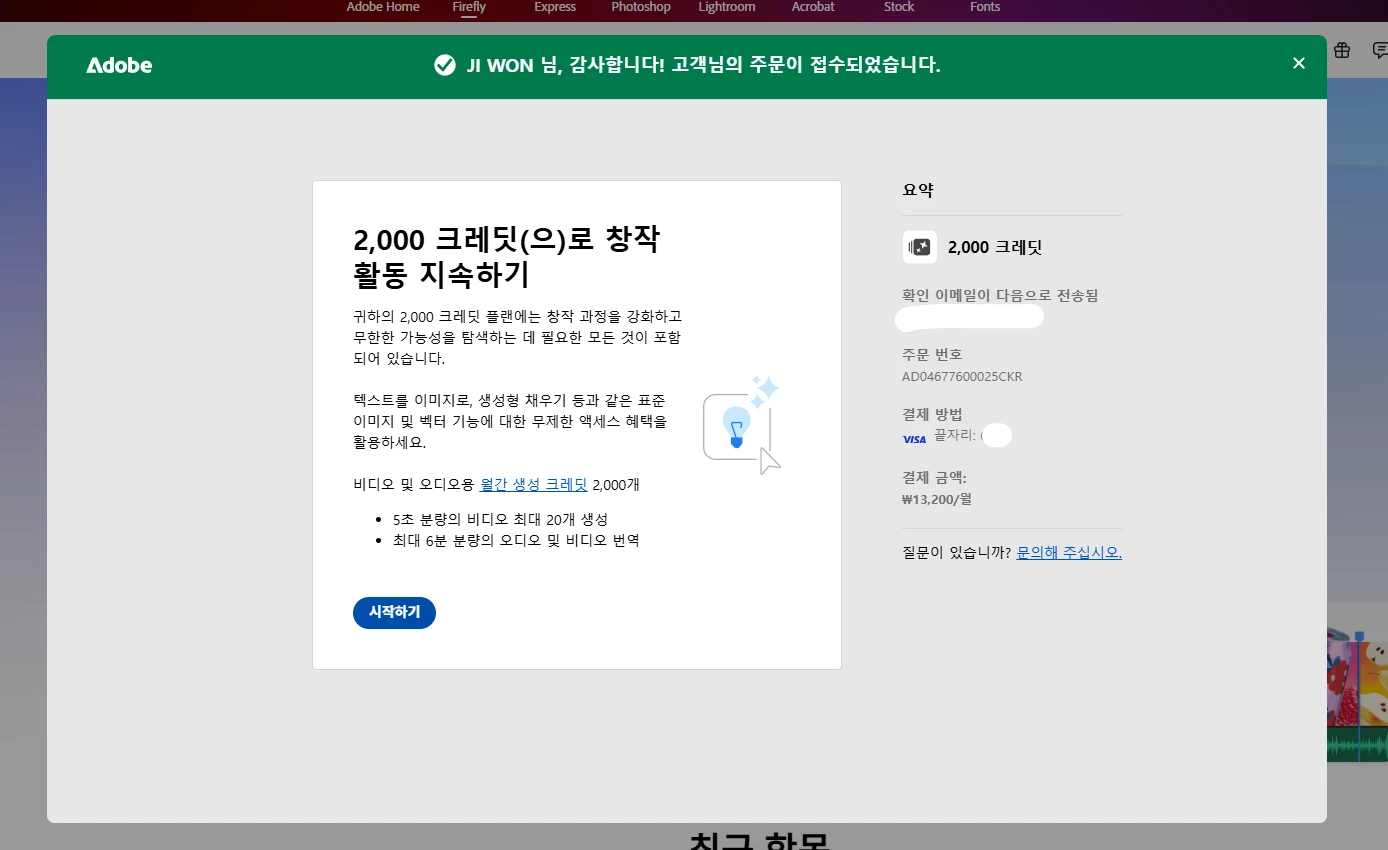Click the ₩13,200/월 payment amount

[937, 499]
